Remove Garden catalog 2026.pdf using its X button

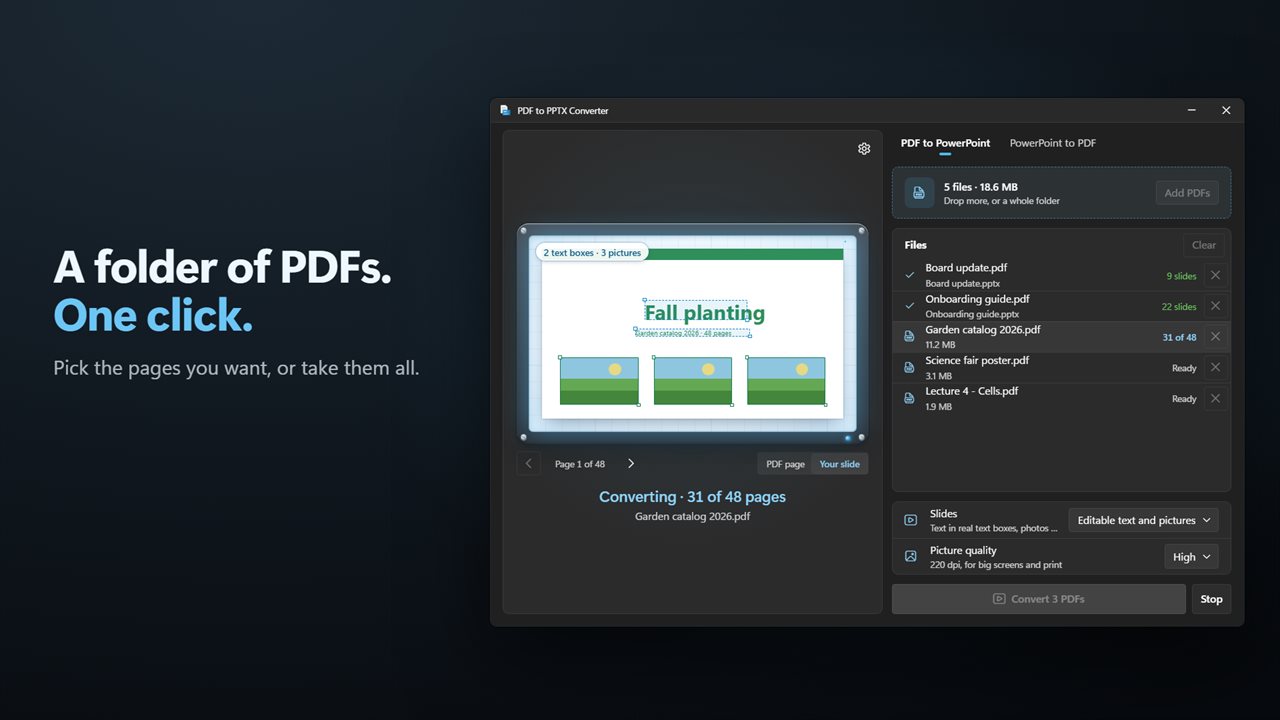pos(1215,337)
